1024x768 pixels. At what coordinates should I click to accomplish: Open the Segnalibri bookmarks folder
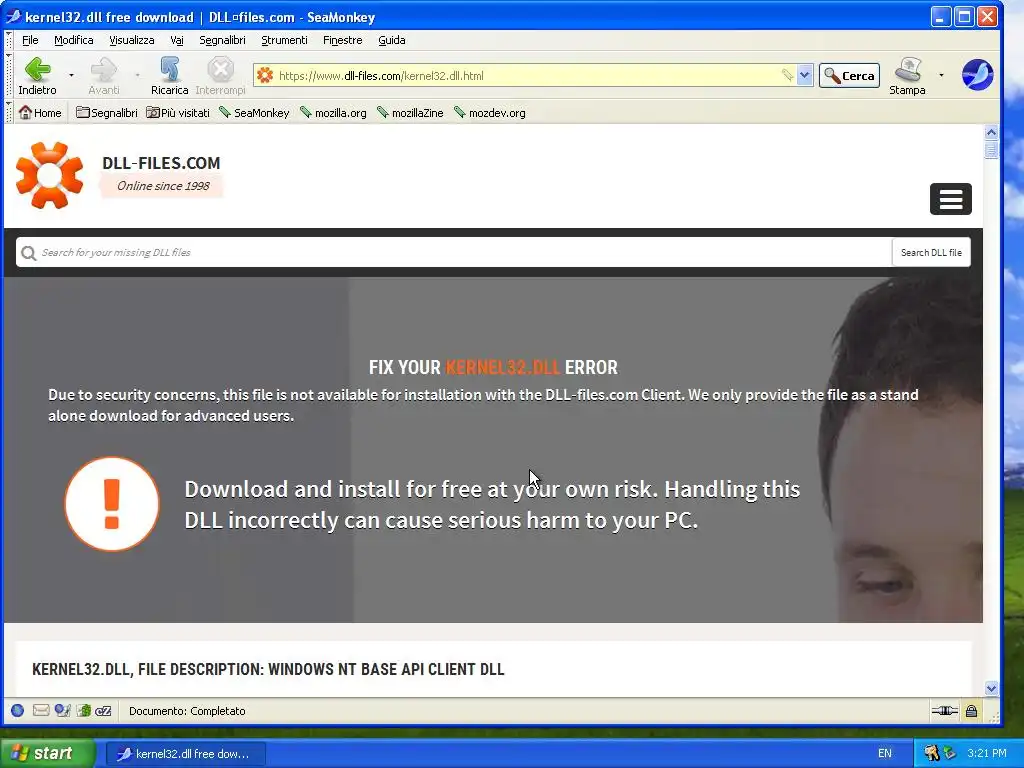click(106, 112)
